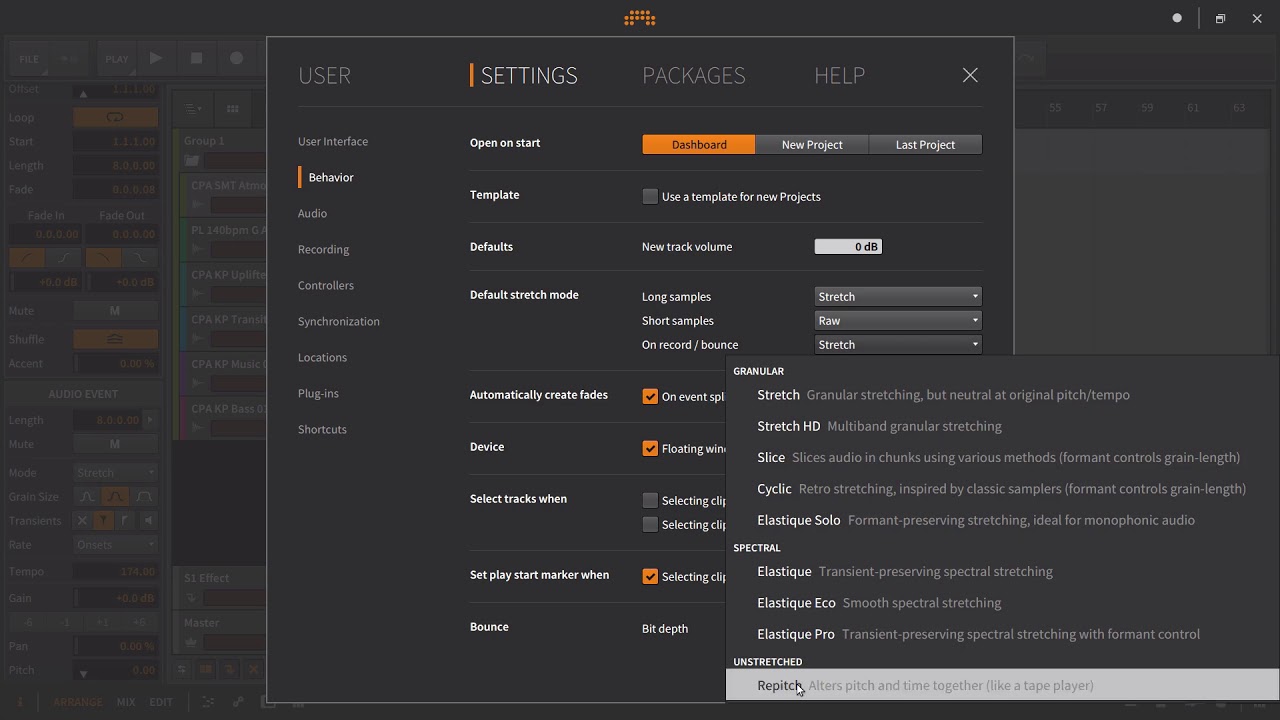Select the S-curve Fade In shape icon
Image resolution: width=1280 pixels, height=720 pixels.
coord(62,257)
